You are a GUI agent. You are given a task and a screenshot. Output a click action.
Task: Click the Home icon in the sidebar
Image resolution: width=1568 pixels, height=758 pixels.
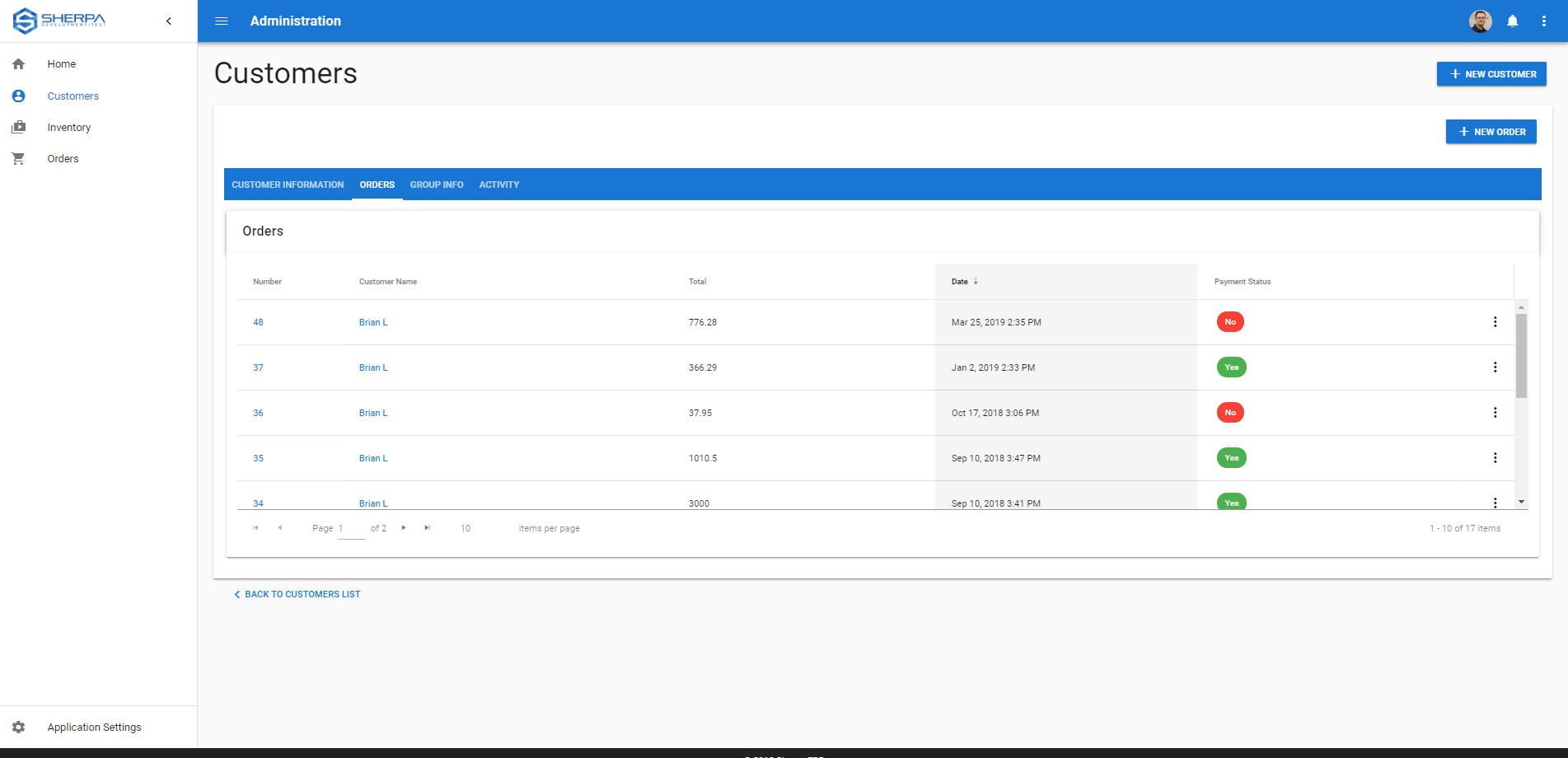point(18,63)
